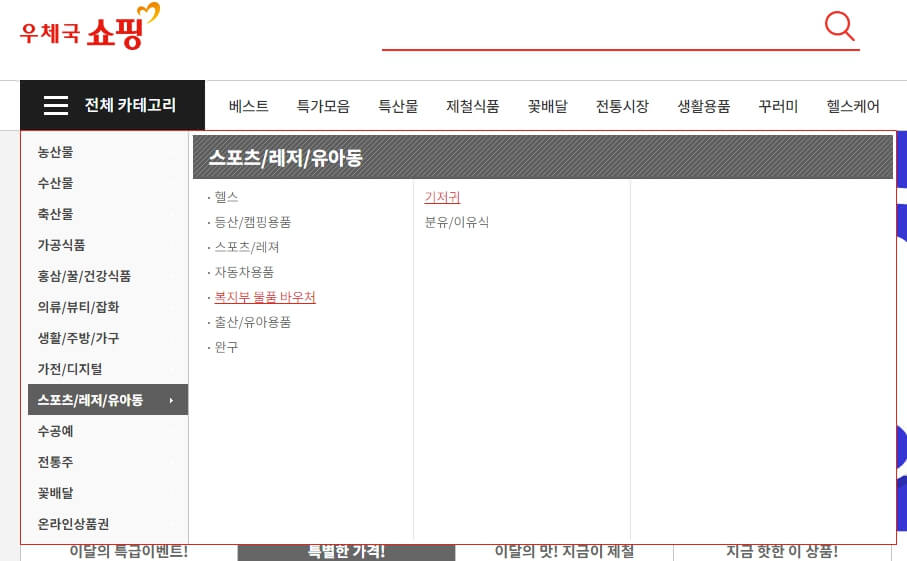
Task: Open 스포츠/레저 subcategory link
Action: click(247, 247)
